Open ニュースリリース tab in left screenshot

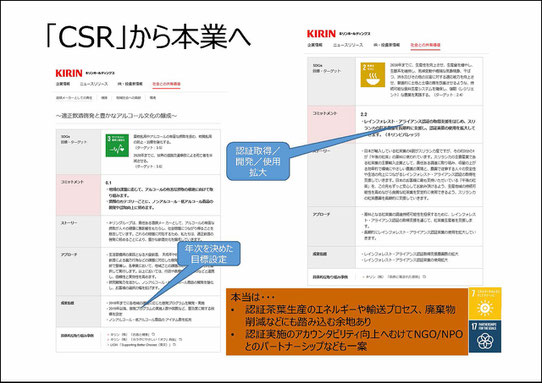94,84
